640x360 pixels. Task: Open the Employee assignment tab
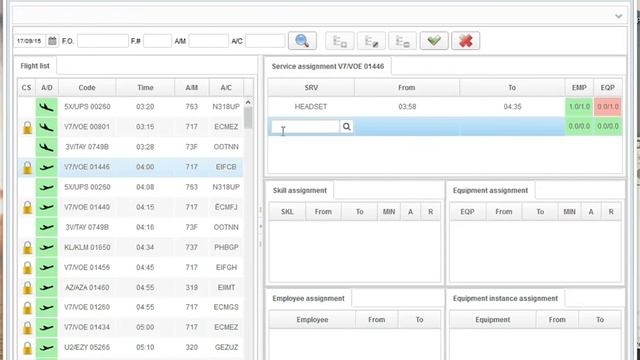point(308,298)
